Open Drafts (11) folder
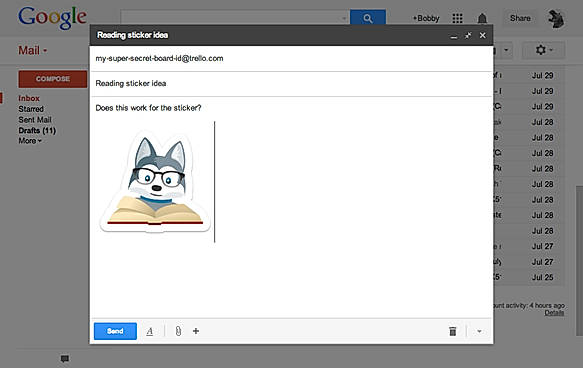This screenshot has width=583, height=368. (37, 130)
